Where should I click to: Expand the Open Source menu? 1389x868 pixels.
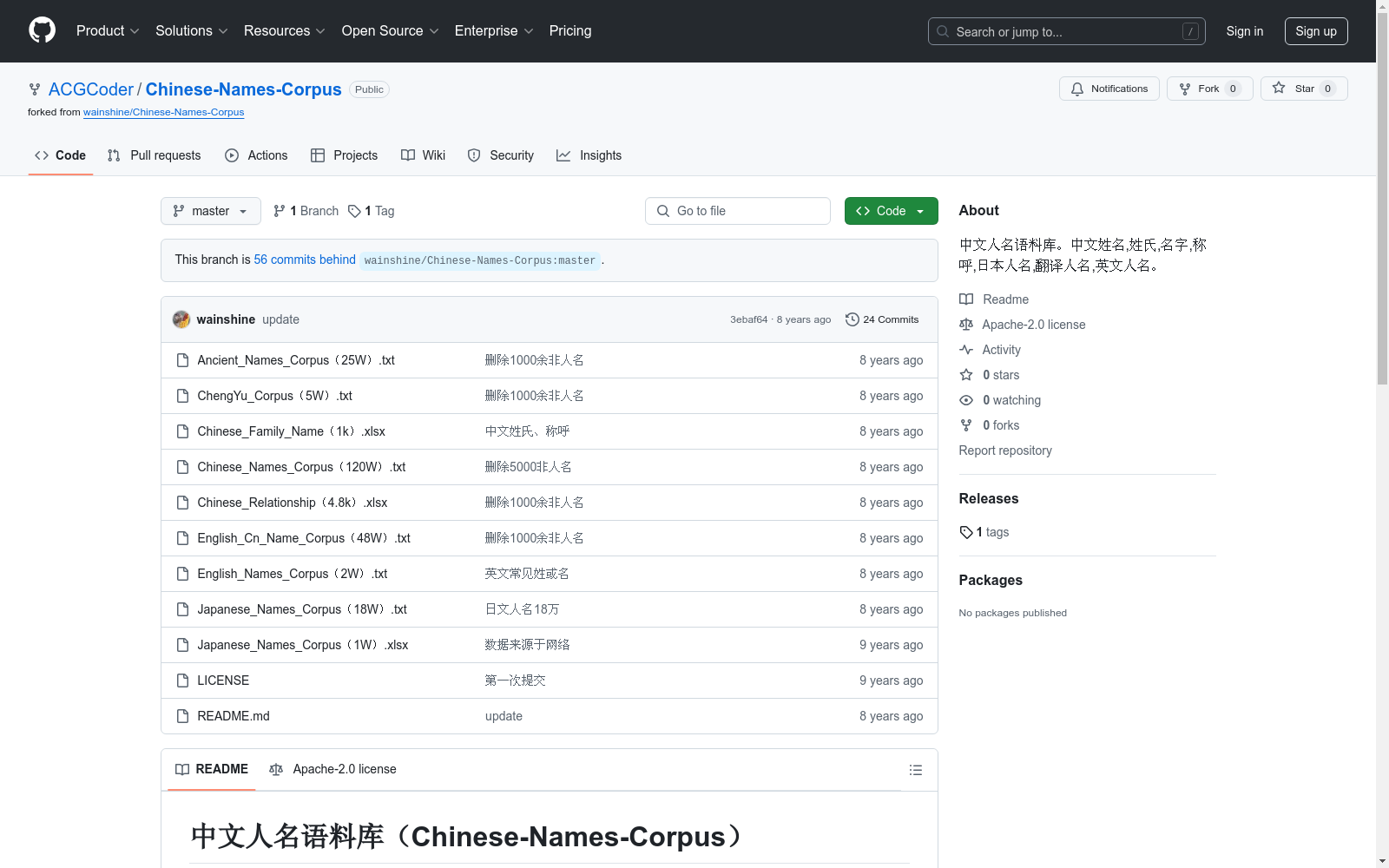[390, 31]
